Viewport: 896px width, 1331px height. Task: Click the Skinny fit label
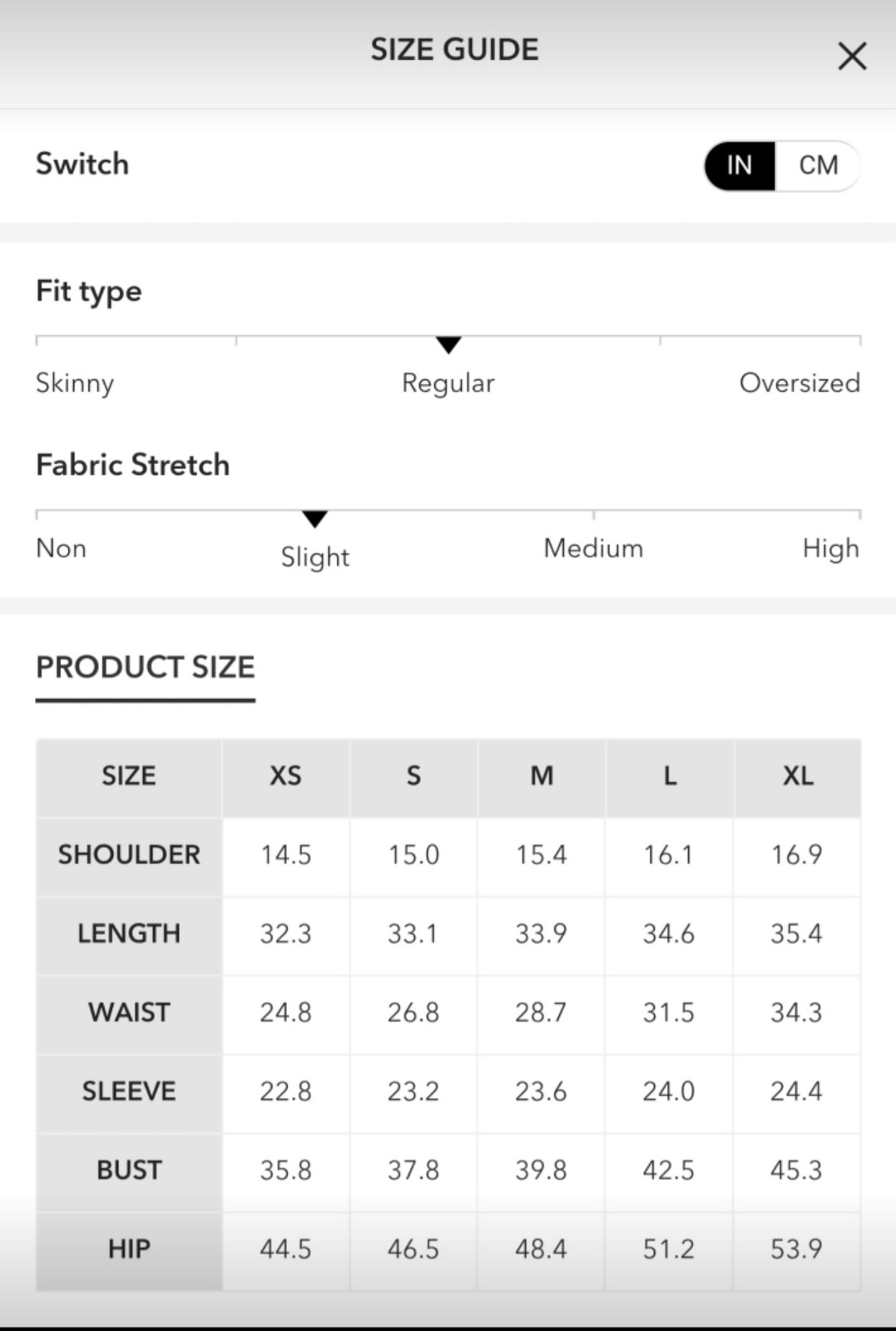[x=75, y=383]
